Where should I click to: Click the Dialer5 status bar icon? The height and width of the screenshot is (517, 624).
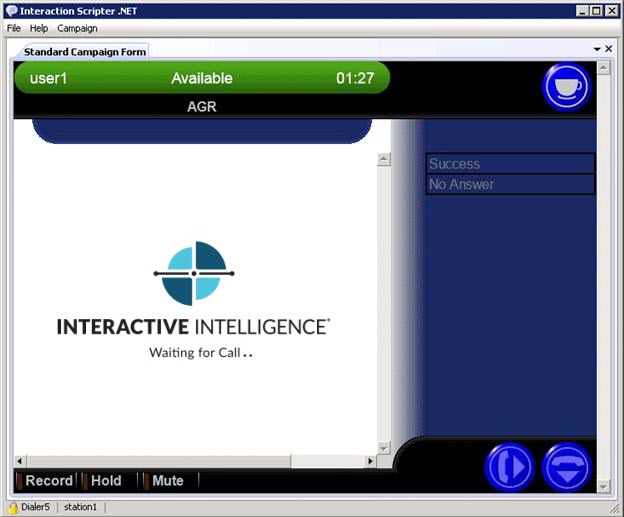click(14, 507)
